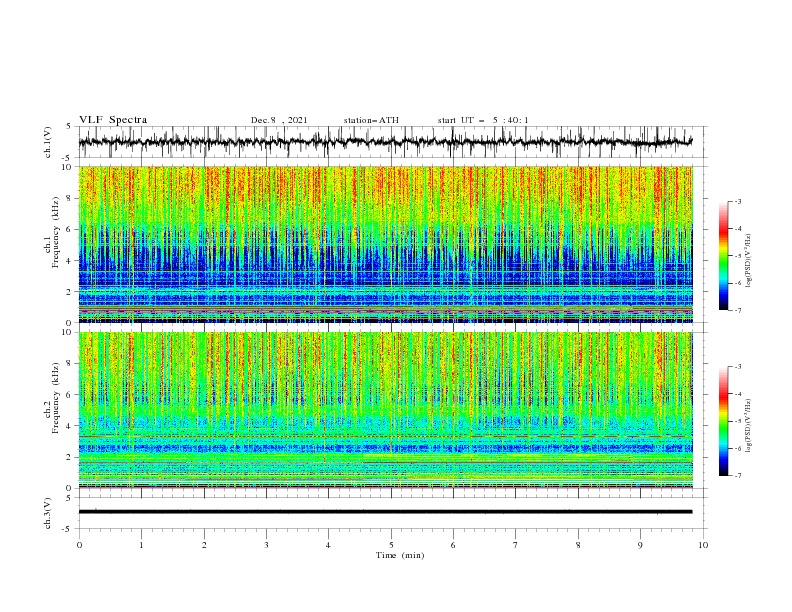The image size is (792, 612).
Task: Click time axis tick label '6'
Action: pos(453,545)
